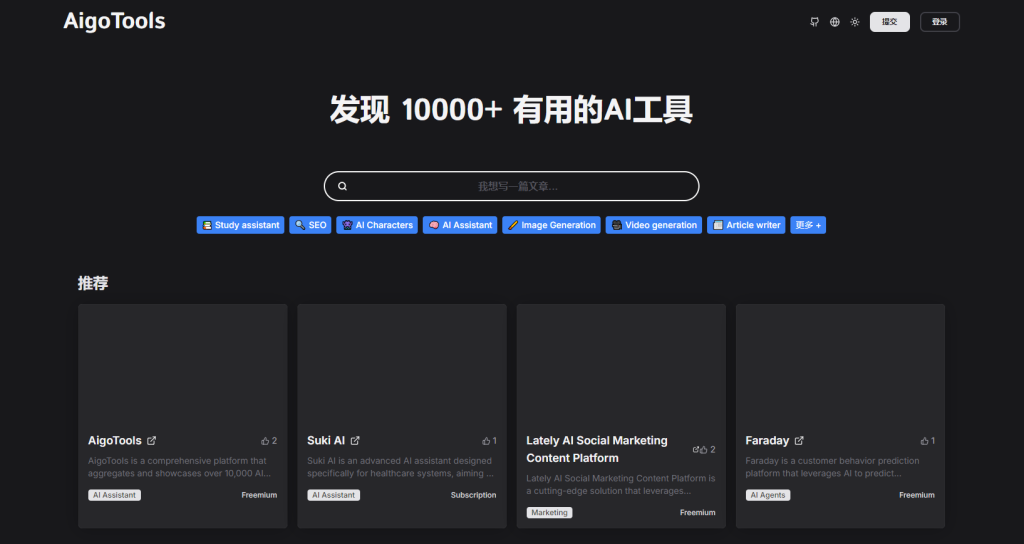Viewport: 1024px width, 544px height.
Task: Open the AigoTools card thumbnail
Action: tap(183, 363)
